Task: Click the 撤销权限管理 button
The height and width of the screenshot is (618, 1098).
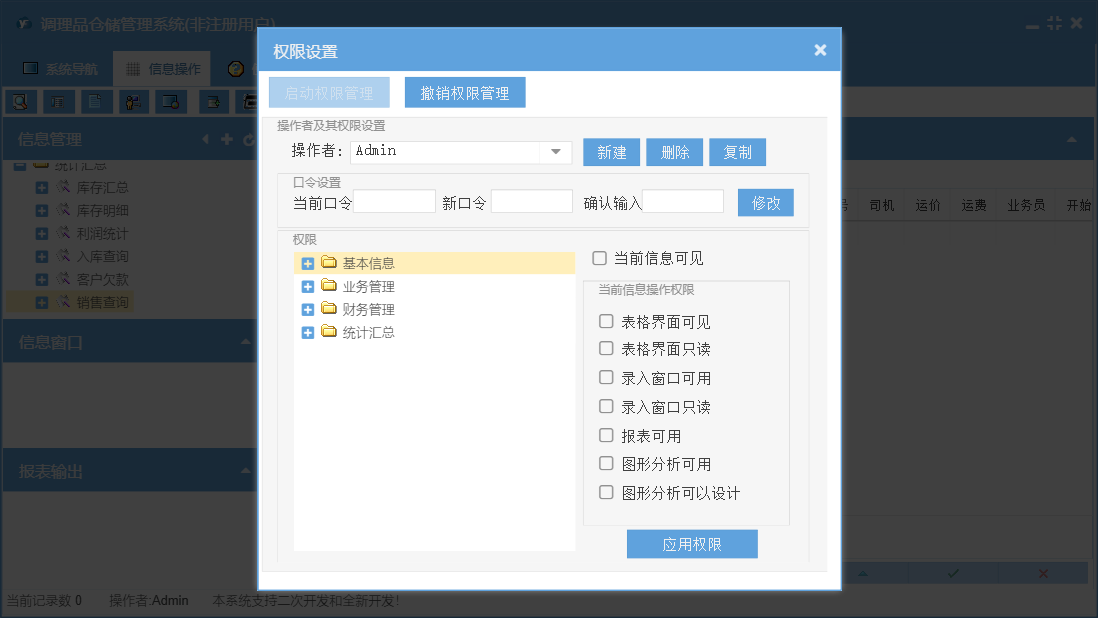Action: click(x=465, y=93)
